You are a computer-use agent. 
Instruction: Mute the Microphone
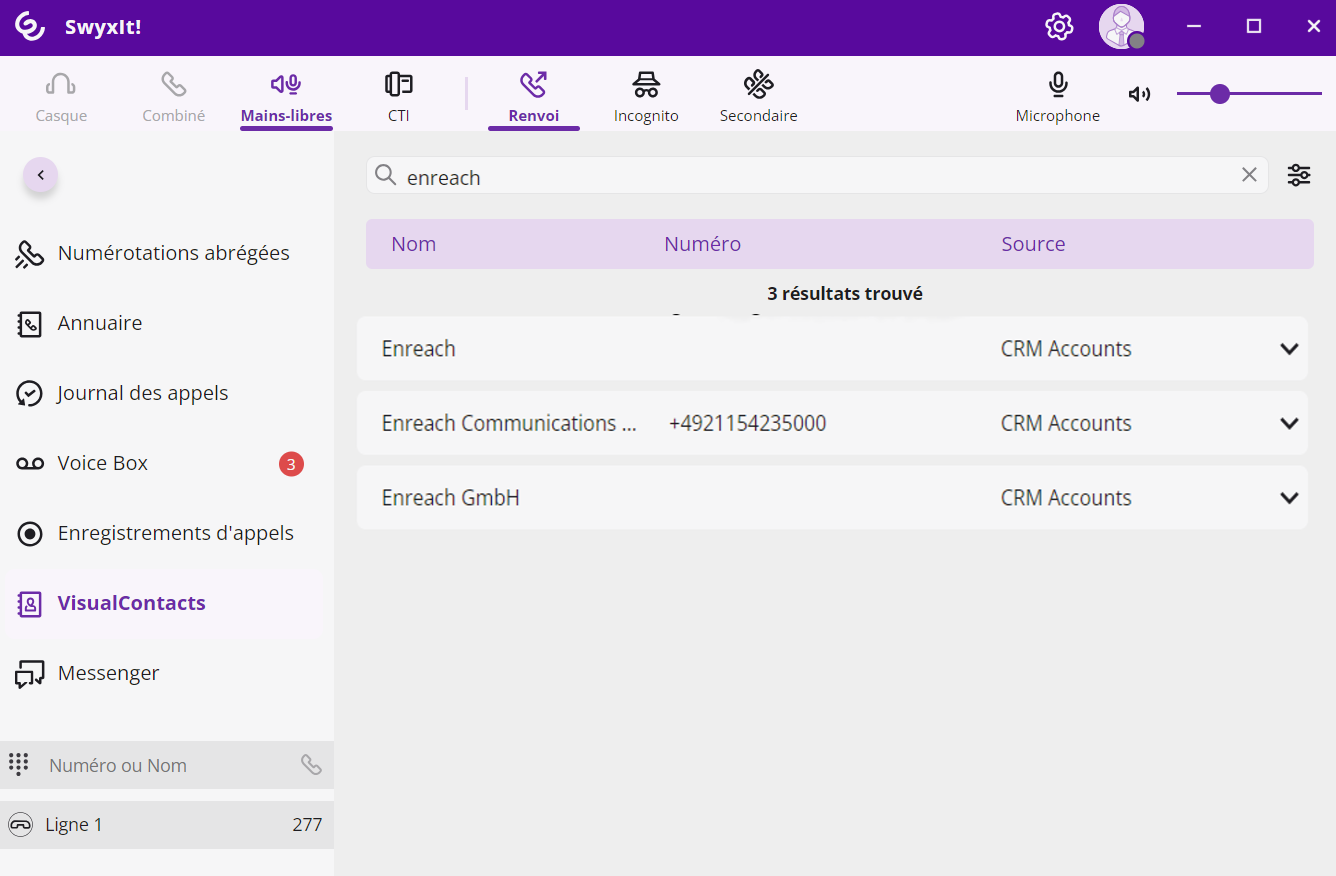click(x=1058, y=97)
